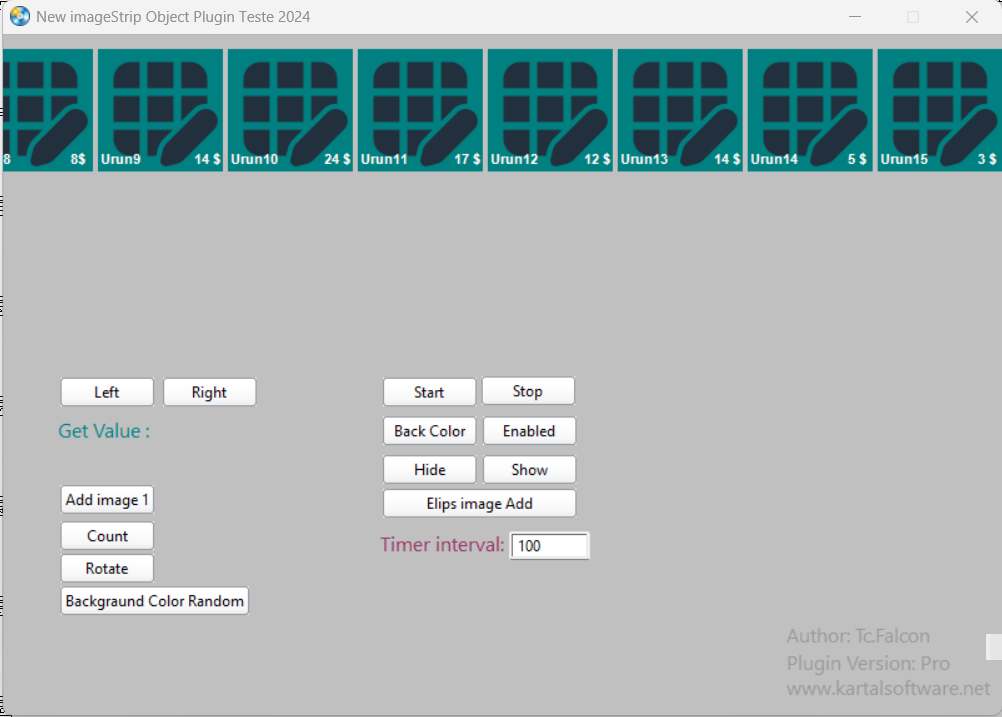This screenshot has height=717, width=1002.
Task: Close the imageStrip plugin window
Action: click(972, 17)
